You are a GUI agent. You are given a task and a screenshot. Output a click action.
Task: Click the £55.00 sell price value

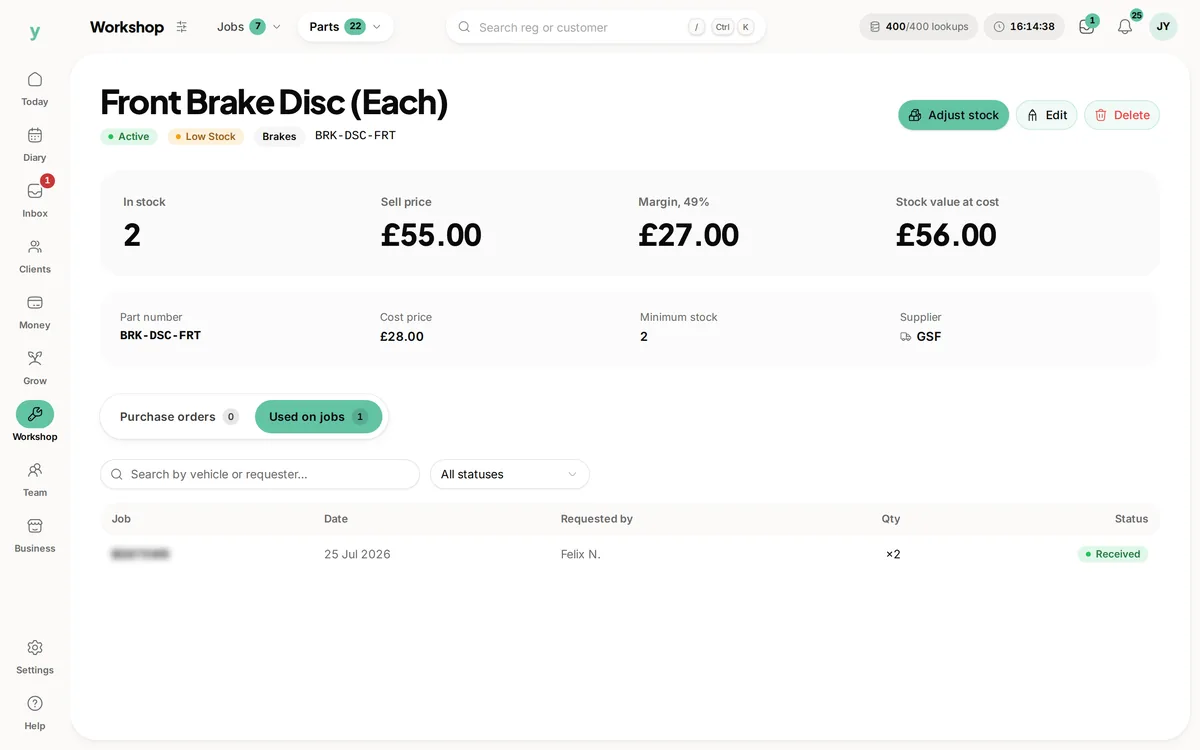tap(431, 235)
